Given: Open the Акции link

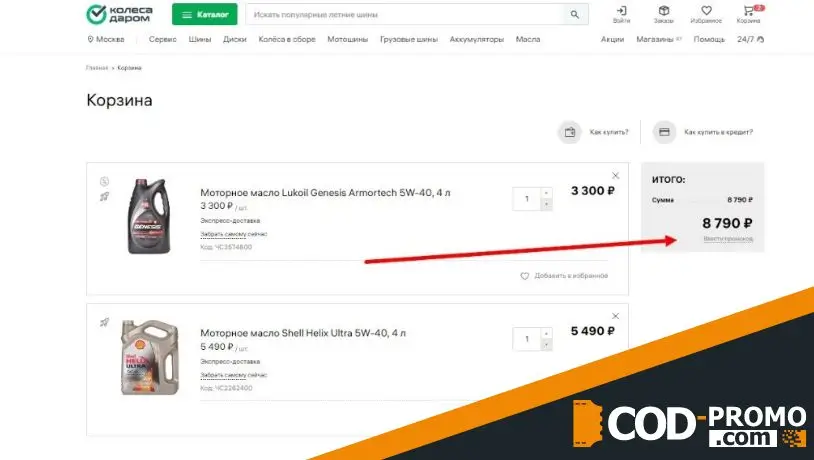Looking at the screenshot, I should (613, 39).
